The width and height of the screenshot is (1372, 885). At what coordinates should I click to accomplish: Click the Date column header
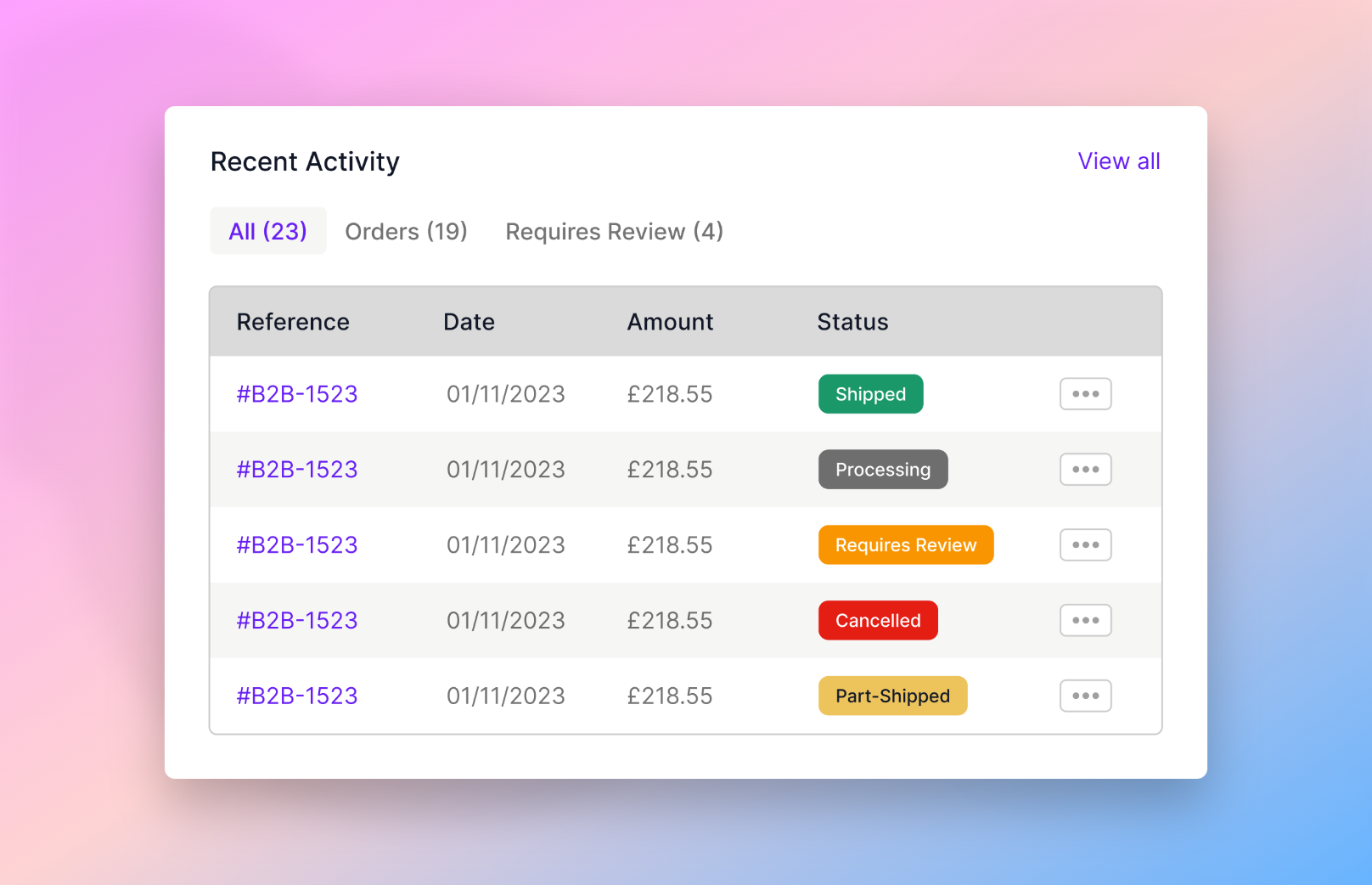click(469, 321)
